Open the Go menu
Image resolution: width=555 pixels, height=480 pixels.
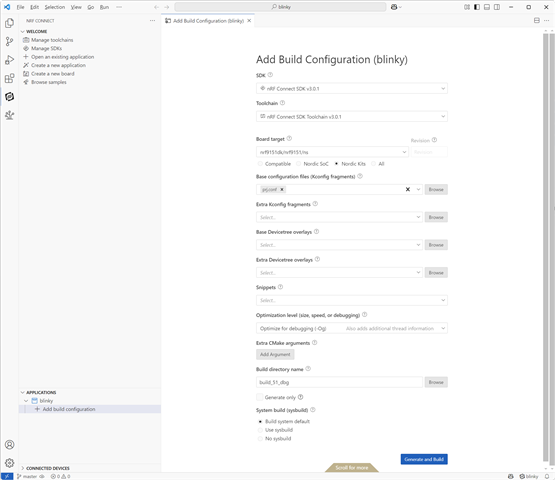click(91, 7)
